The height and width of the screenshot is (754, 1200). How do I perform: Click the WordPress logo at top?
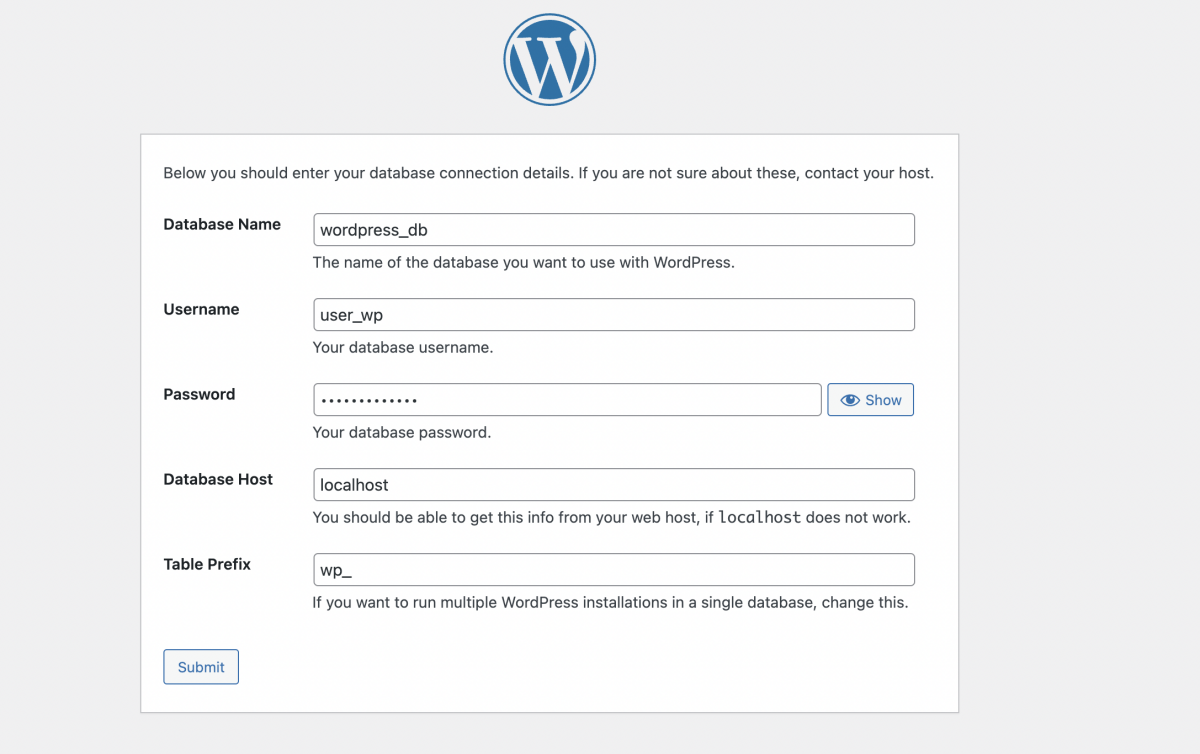[x=550, y=59]
